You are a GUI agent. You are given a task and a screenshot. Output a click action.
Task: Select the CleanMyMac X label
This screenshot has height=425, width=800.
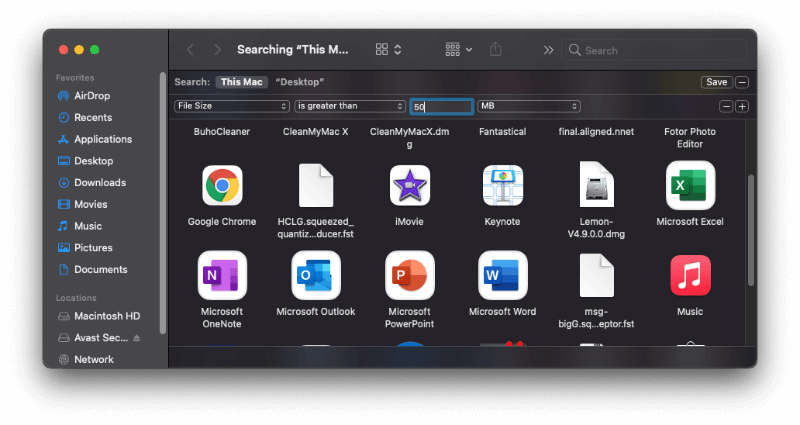(x=315, y=132)
